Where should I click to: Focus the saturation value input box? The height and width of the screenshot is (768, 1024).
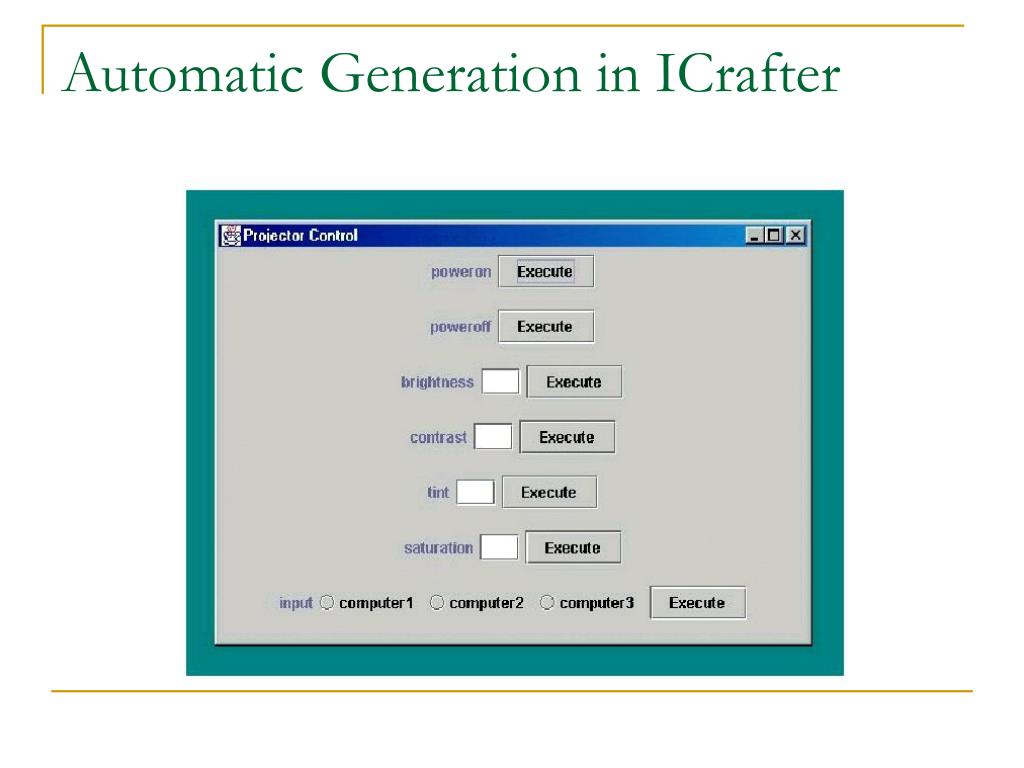(499, 547)
